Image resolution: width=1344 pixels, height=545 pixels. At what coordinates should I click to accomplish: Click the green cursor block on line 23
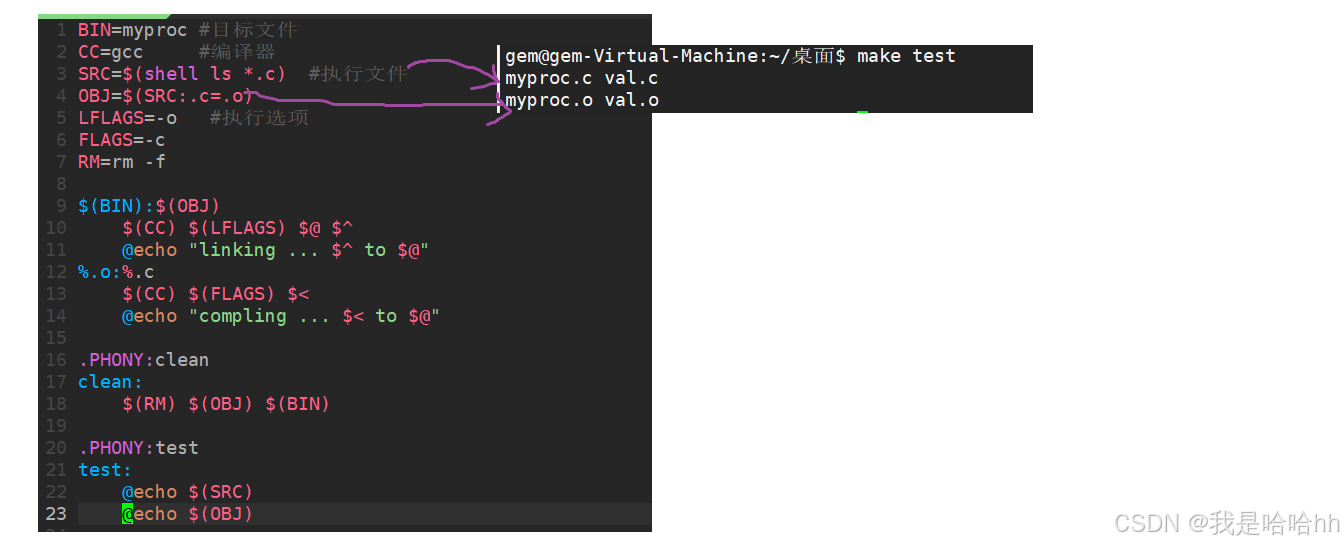pyautogui.click(x=127, y=514)
